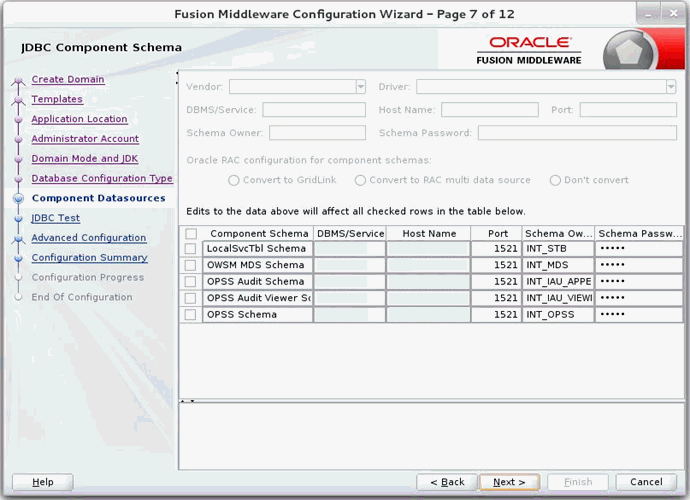Check the OWSM MDS Schema row checkbox
This screenshot has height=500, width=690.
pos(191,265)
